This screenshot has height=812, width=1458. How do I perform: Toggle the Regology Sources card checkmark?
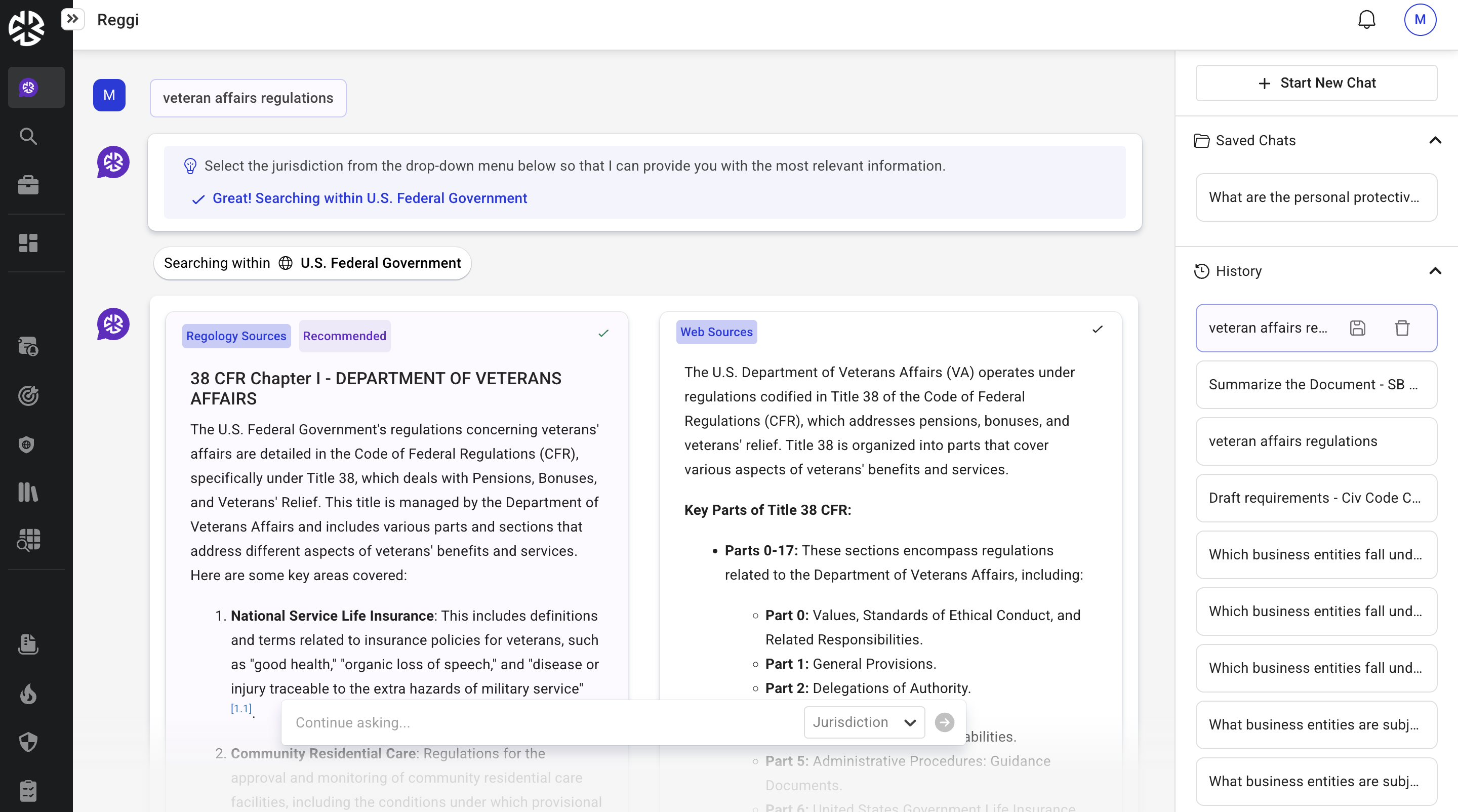[603, 333]
